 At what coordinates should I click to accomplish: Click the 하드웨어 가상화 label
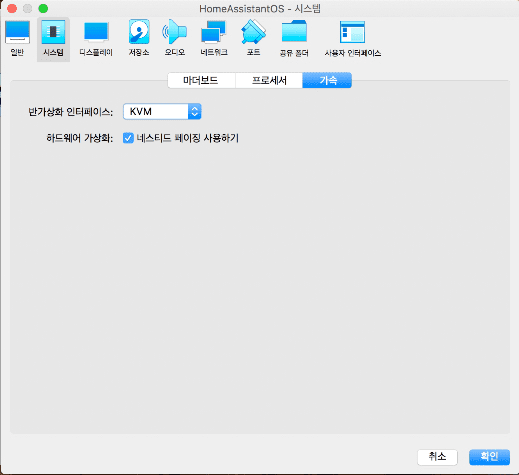[80, 138]
